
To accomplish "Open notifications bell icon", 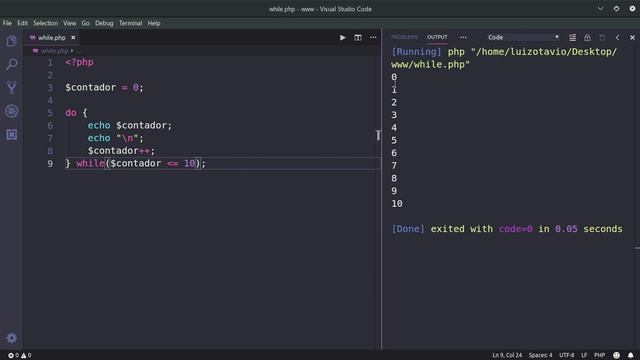I will tap(631, 356).
